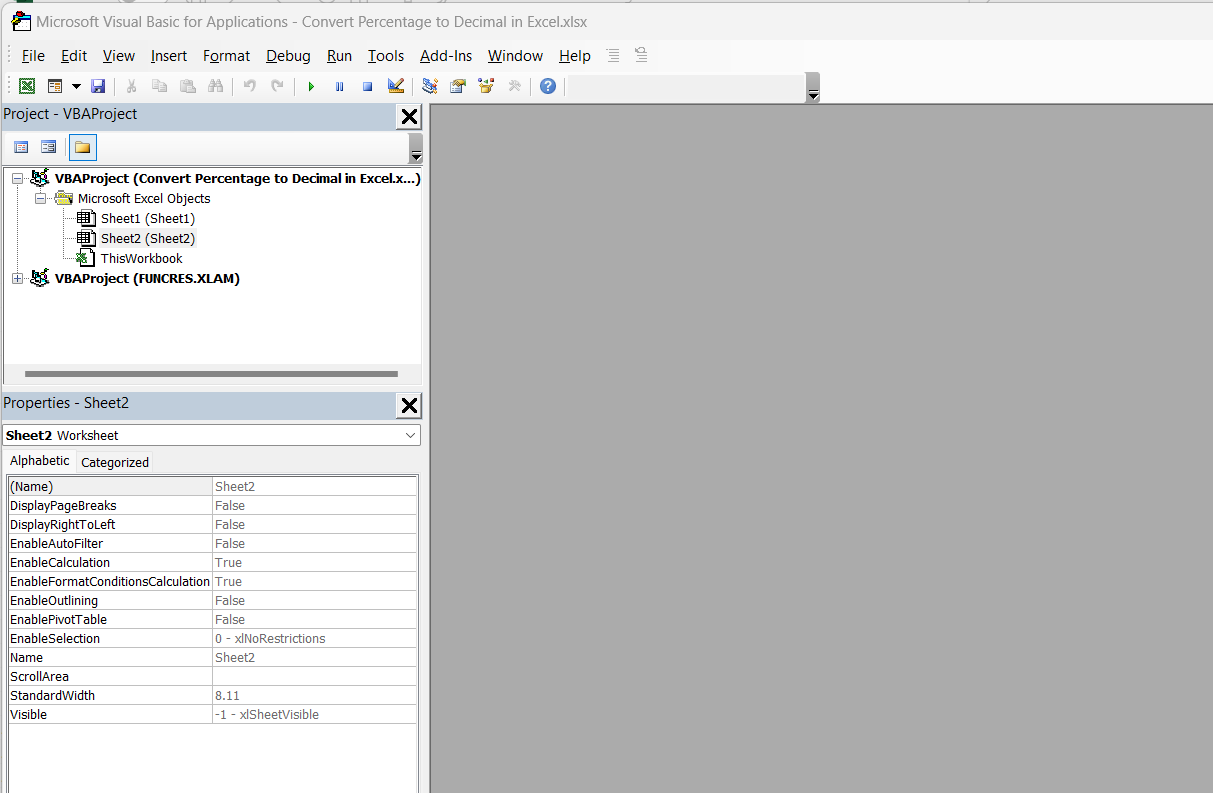
Task: Toggle Folders button in Project pane
Action: (82, 148)
